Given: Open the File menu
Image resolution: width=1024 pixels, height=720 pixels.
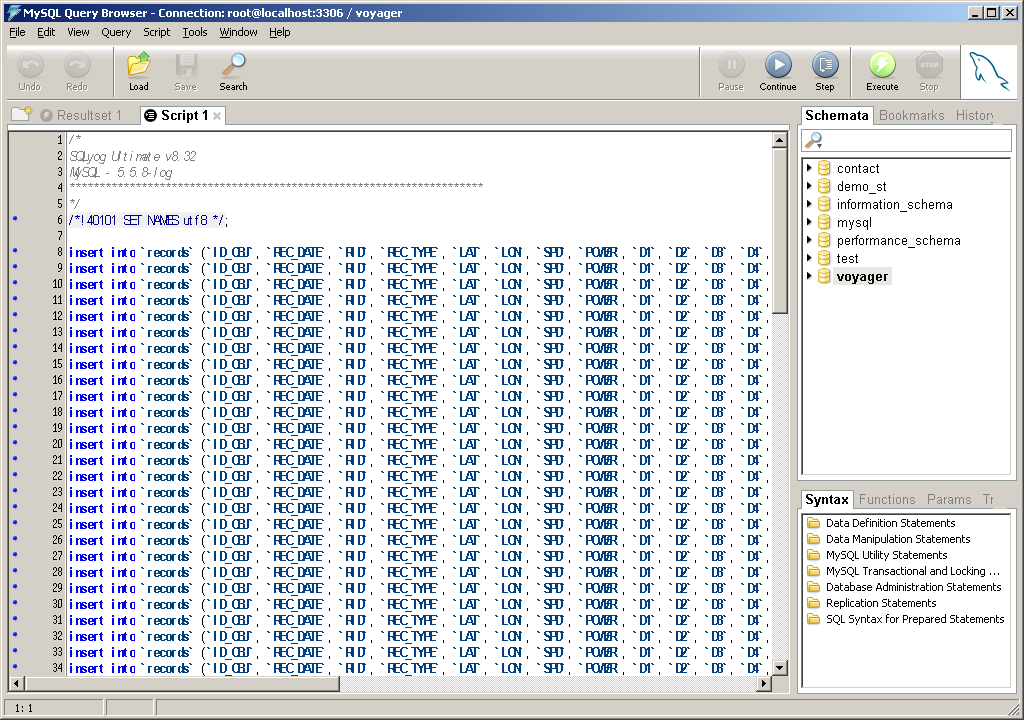Looking at the screenshot, I should click(x=17, y=32).
